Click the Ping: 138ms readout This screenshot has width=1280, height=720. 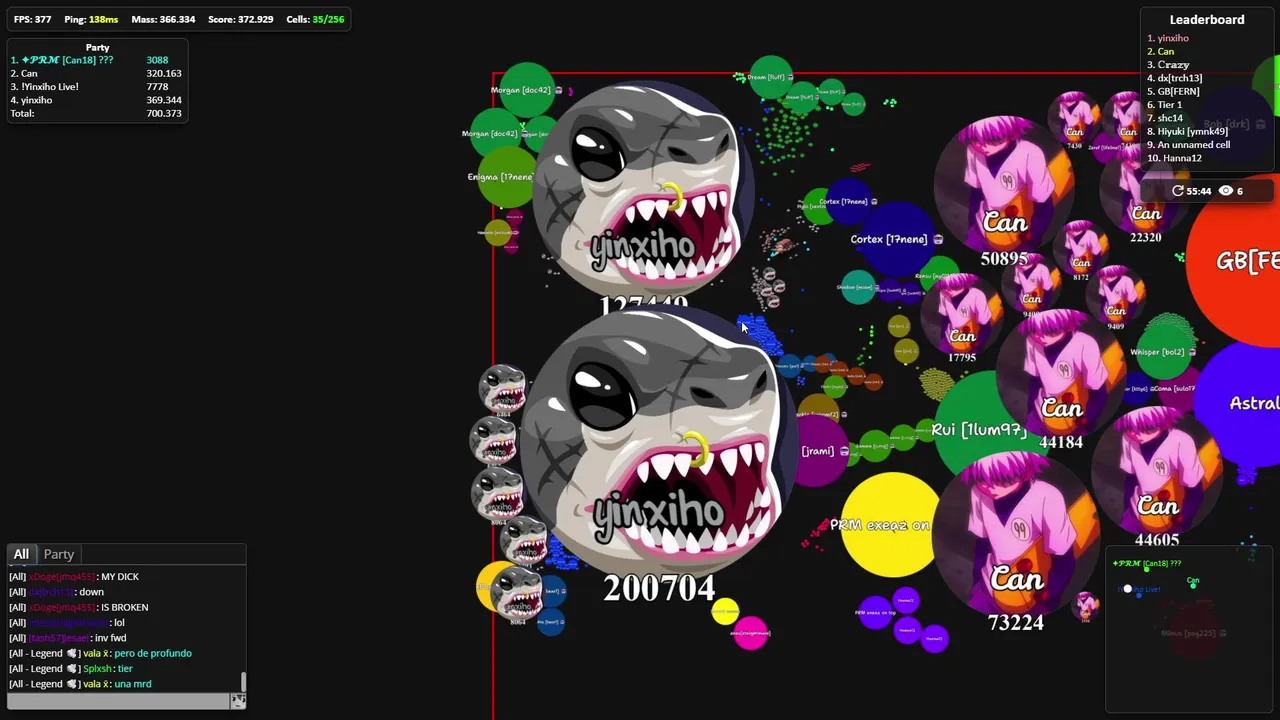(x=91, y=19)
